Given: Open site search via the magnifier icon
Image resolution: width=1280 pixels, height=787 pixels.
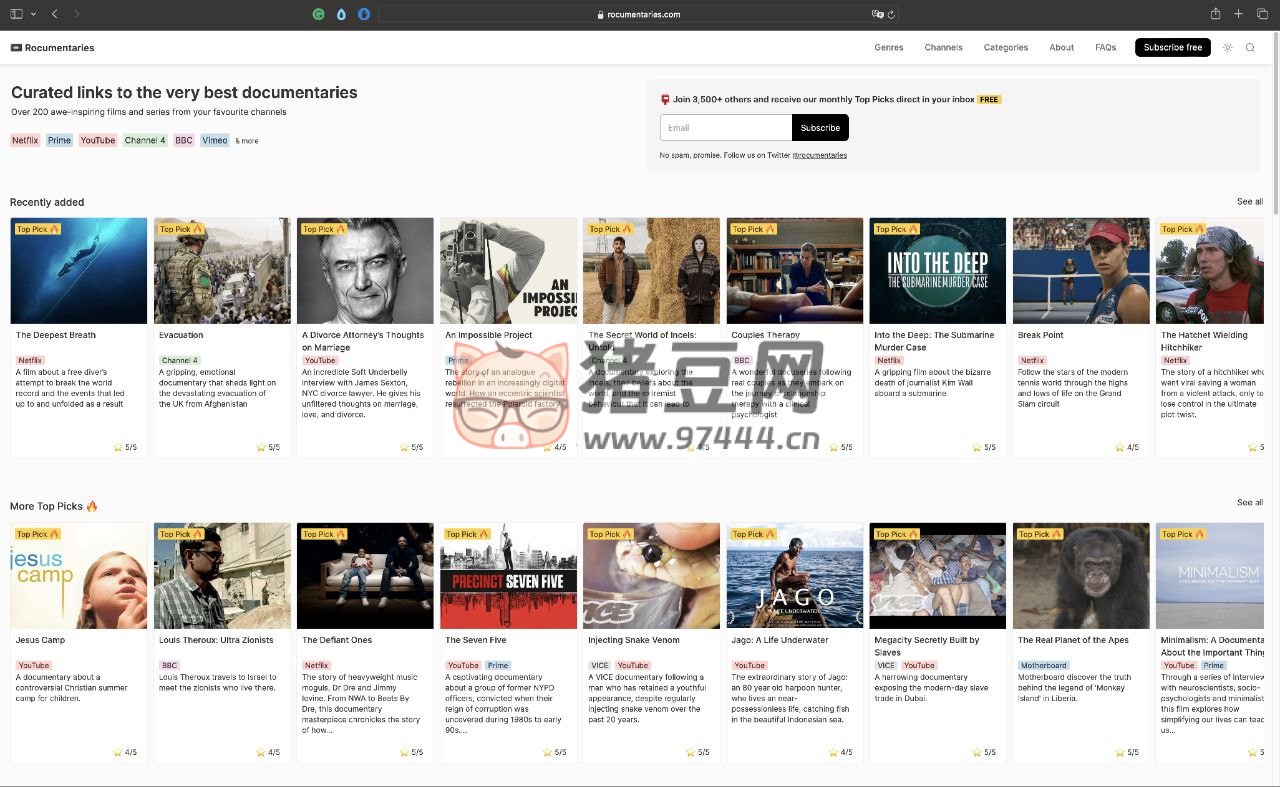Looking at the screenshot, I should point(1250,47).
